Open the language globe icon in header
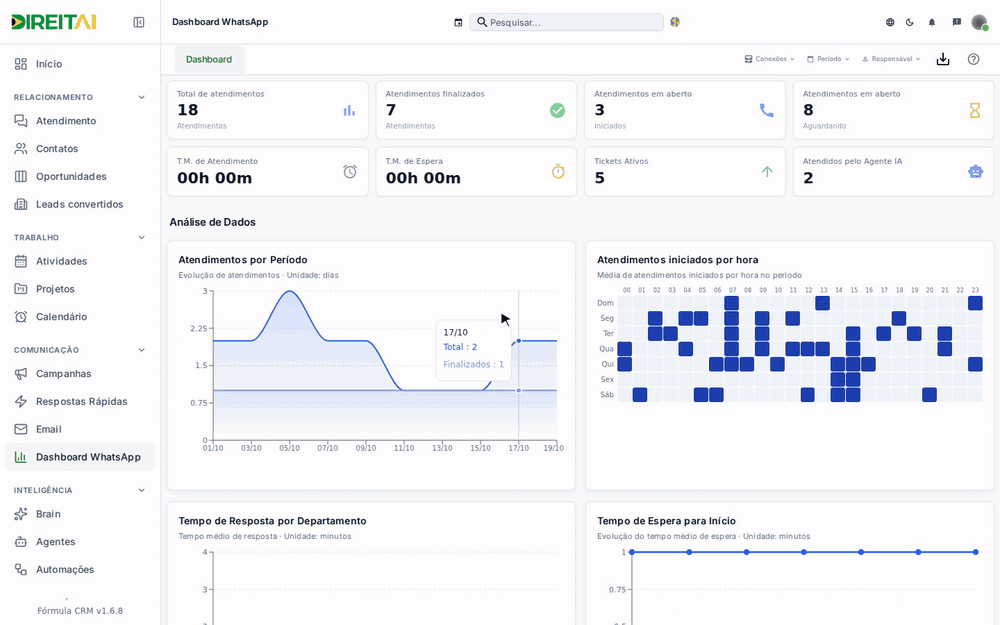 pos(890,22)
